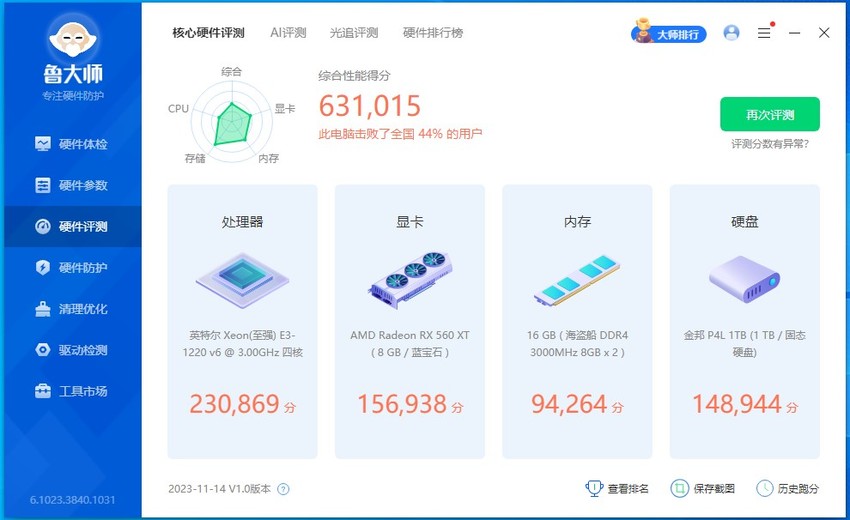Click the 评测分数有异常? link

coord(770,144)
